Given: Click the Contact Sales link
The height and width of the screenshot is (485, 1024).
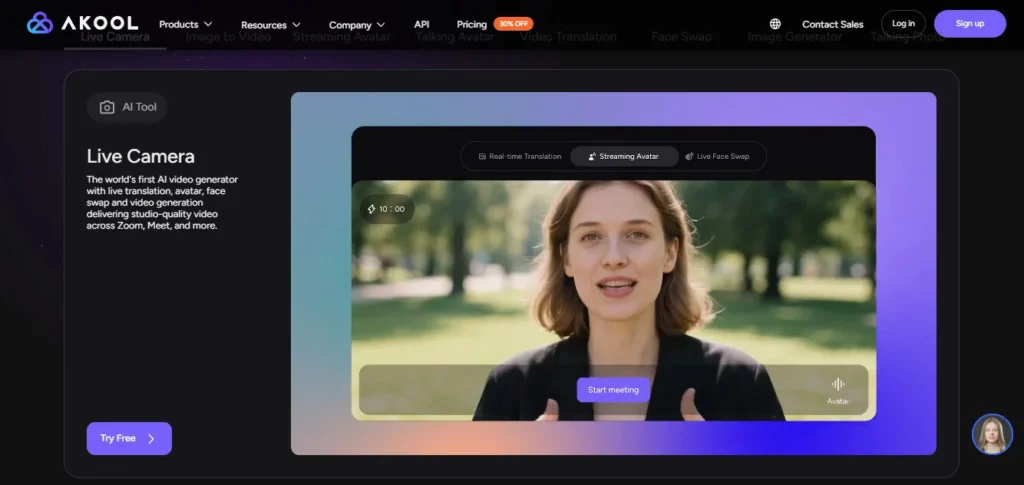Looking at the screenshot, I should tap(832, 24).
